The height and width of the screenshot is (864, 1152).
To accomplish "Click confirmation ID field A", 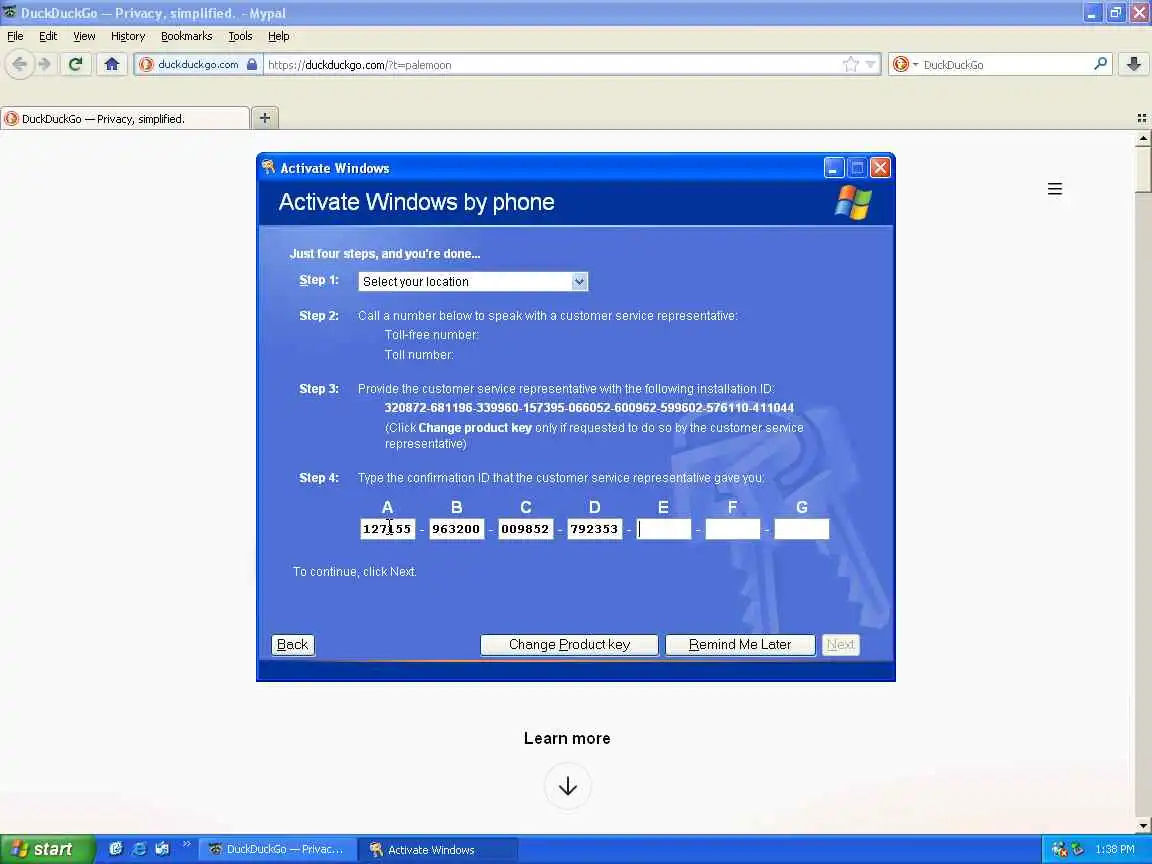I will coord(387,529).
